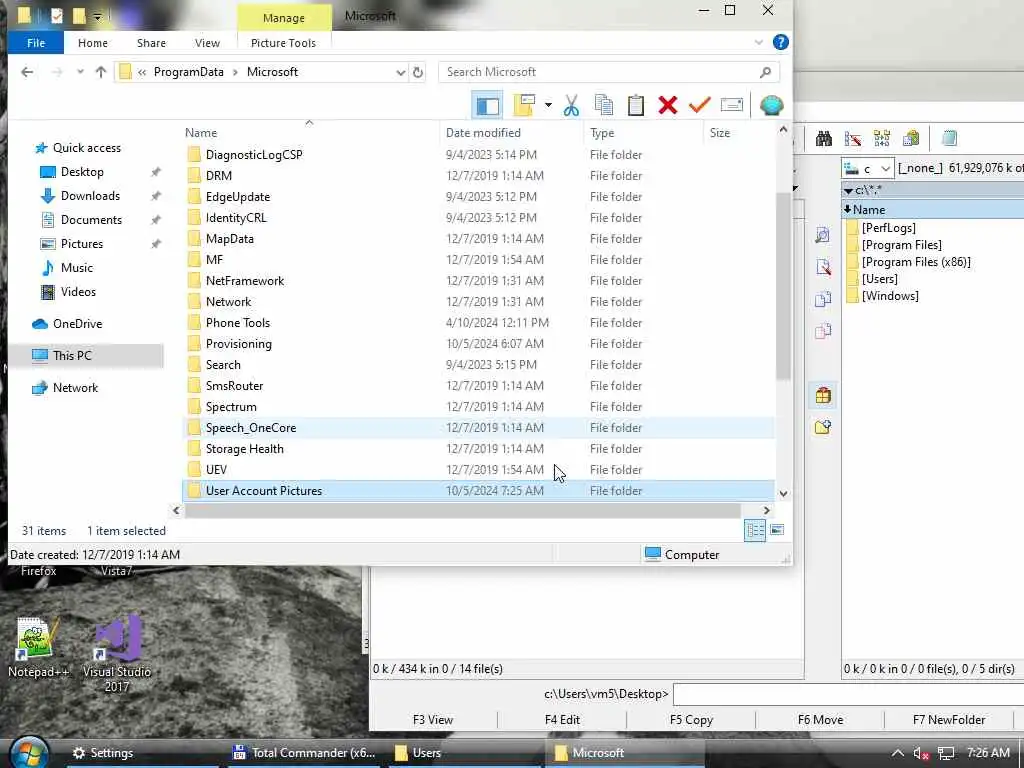1024x768 pixels.
Task: Switch to Details view toggle
Action: (755, 530)
